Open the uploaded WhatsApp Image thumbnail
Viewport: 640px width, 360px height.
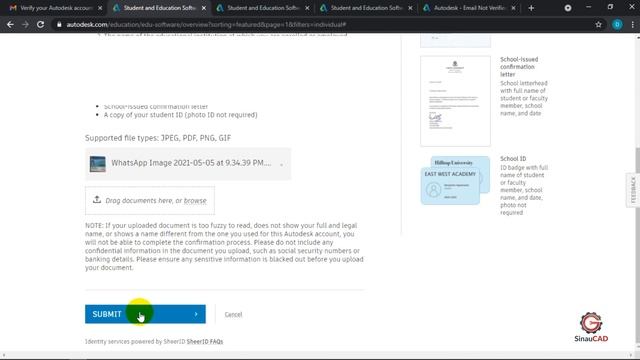(x=98, y=164)
